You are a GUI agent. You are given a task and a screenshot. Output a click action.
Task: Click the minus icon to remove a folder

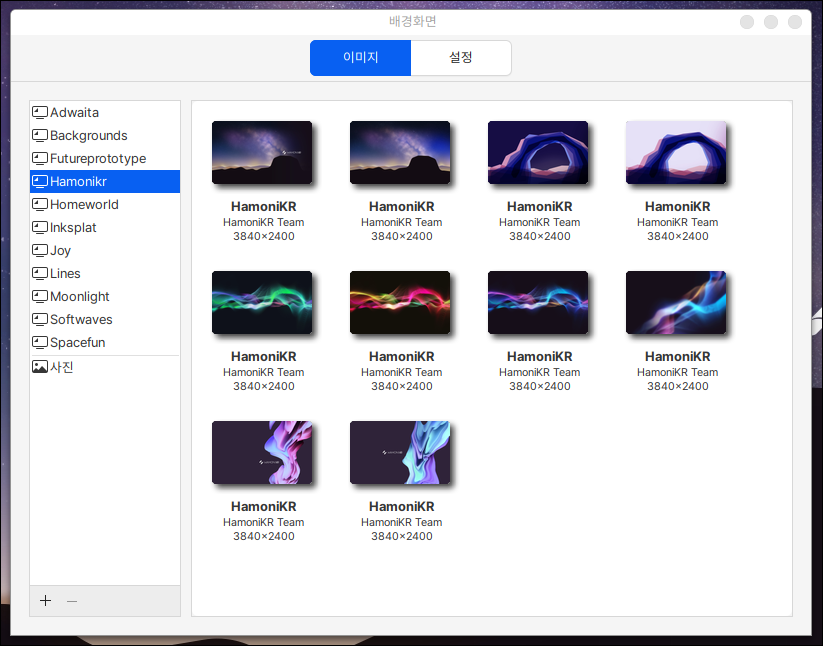pyautogui.click(x=71, y=601)
